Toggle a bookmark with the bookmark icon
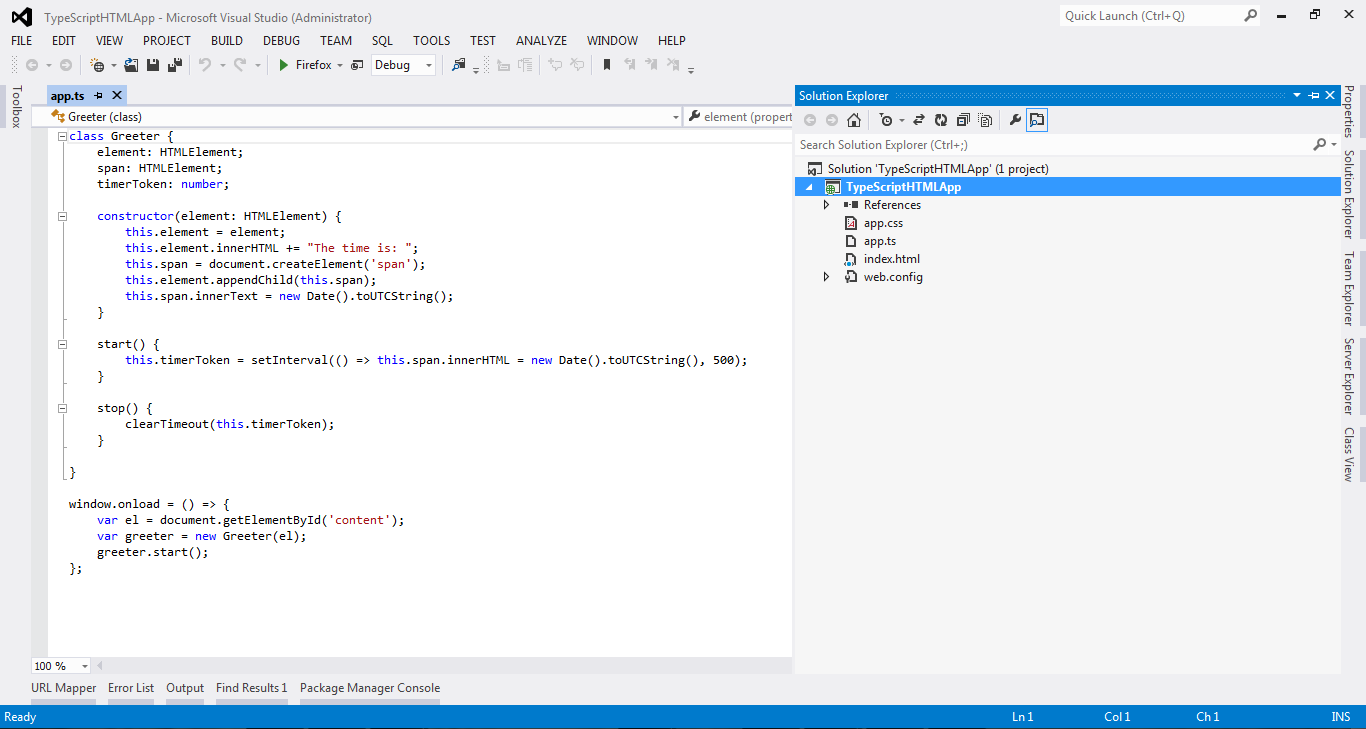1366x729 pixels. (608, 65)
